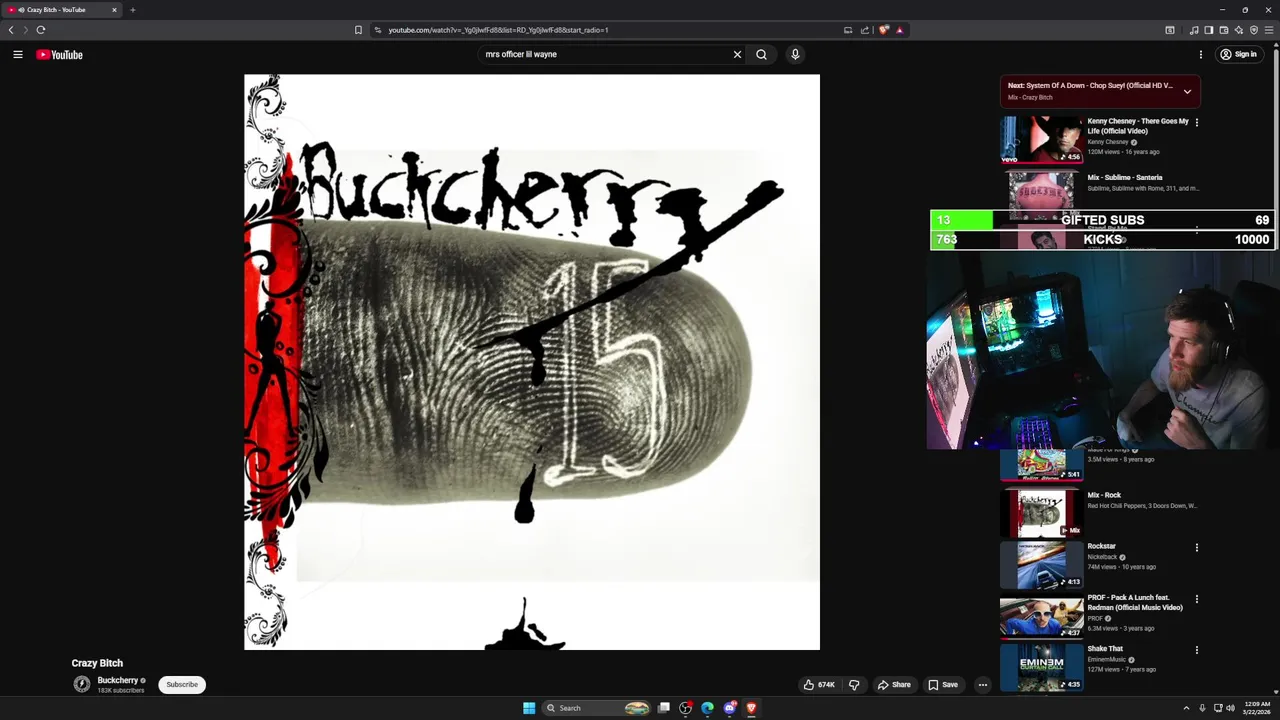Viewport: 1280px width, 720px height.
Task: Bookmark this page in address bar
Action: click(358, 30)
